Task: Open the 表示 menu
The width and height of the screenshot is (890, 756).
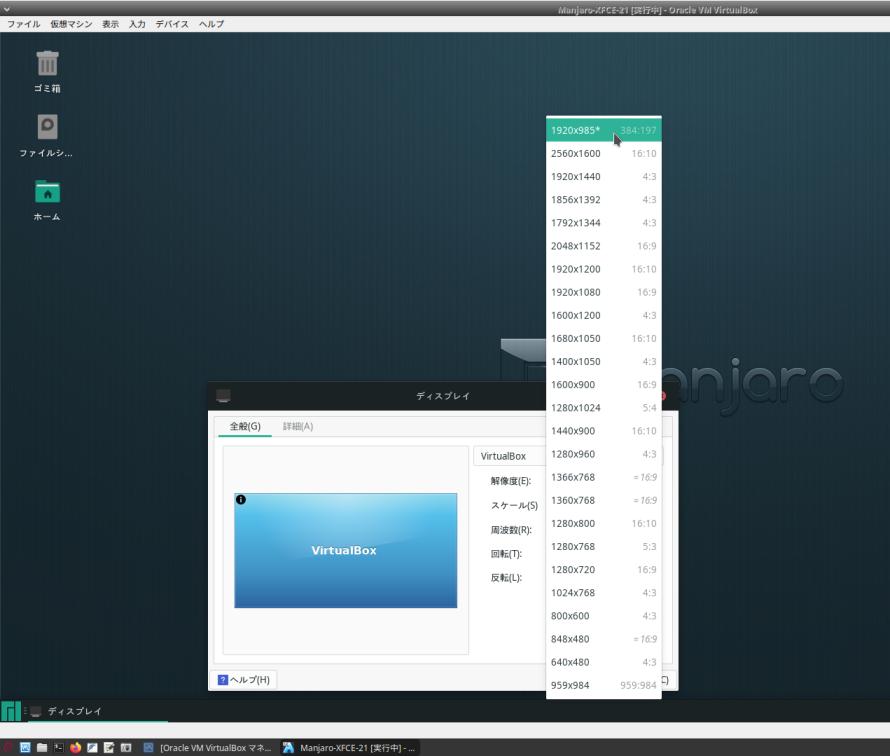Action: point(110,24)
